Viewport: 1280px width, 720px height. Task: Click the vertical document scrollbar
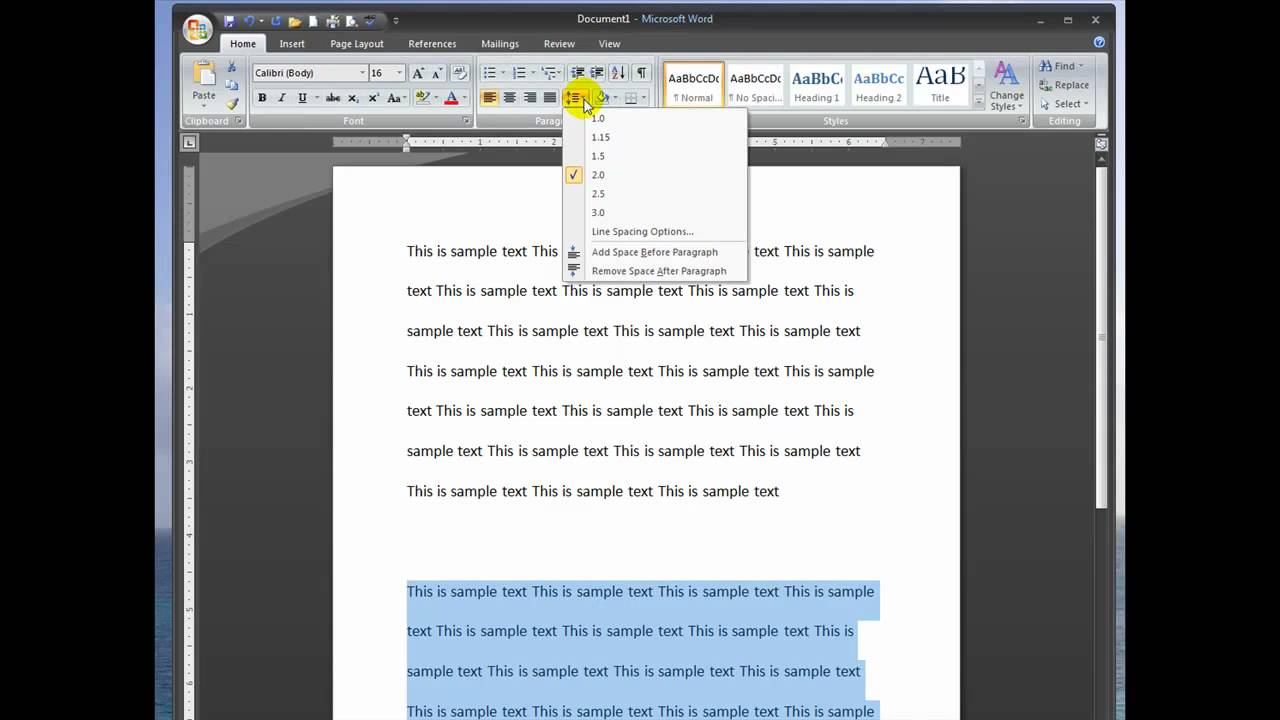click(x=1101, y=340)
